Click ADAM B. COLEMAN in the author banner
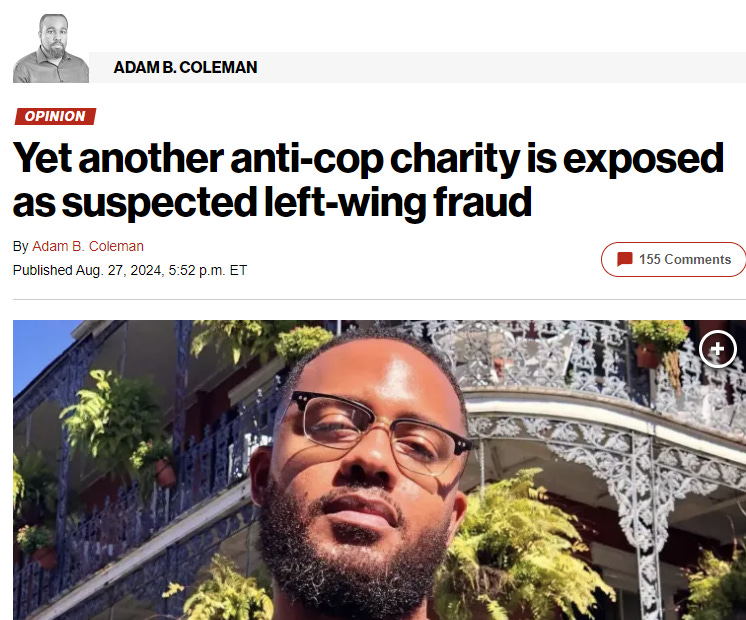Viewport: 746px width, 620px height. (x=185, y=67)
